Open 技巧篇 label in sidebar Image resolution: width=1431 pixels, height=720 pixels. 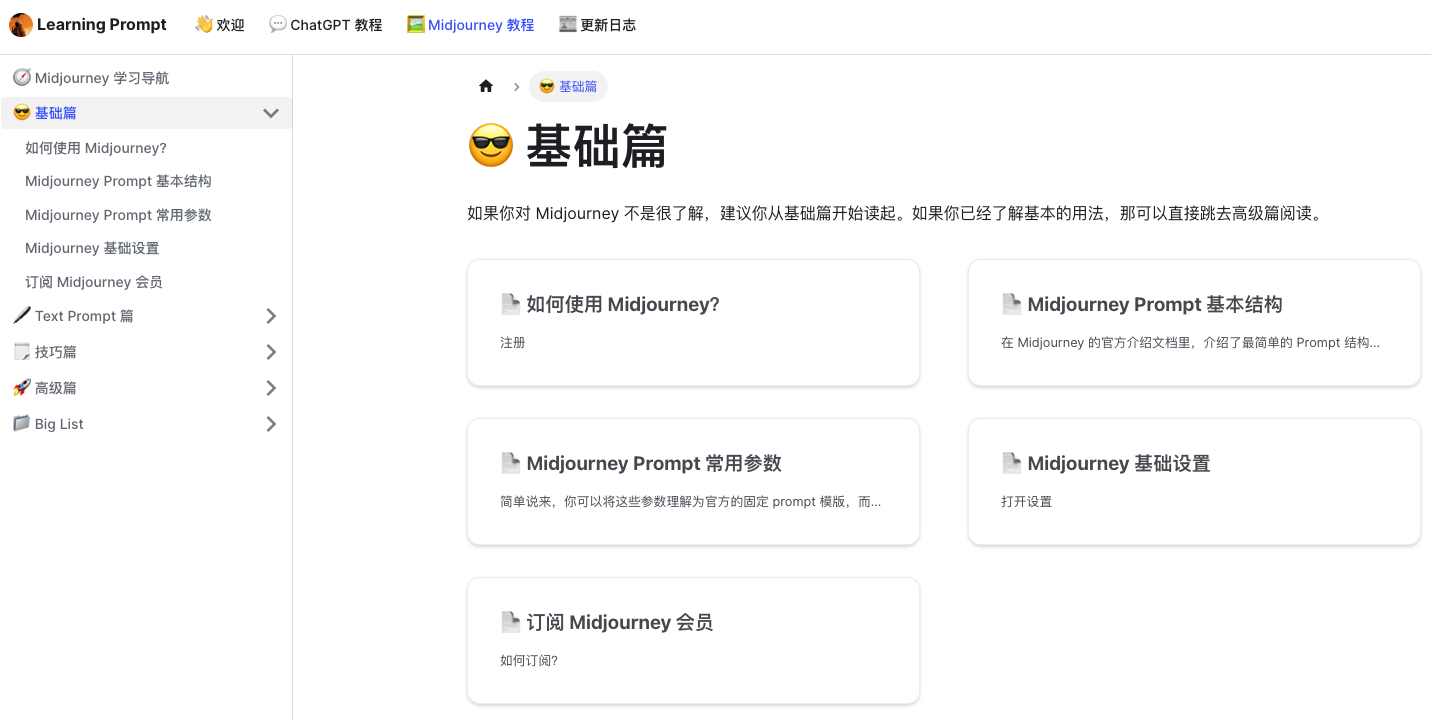pyautogui.click(x=56, y=352)
